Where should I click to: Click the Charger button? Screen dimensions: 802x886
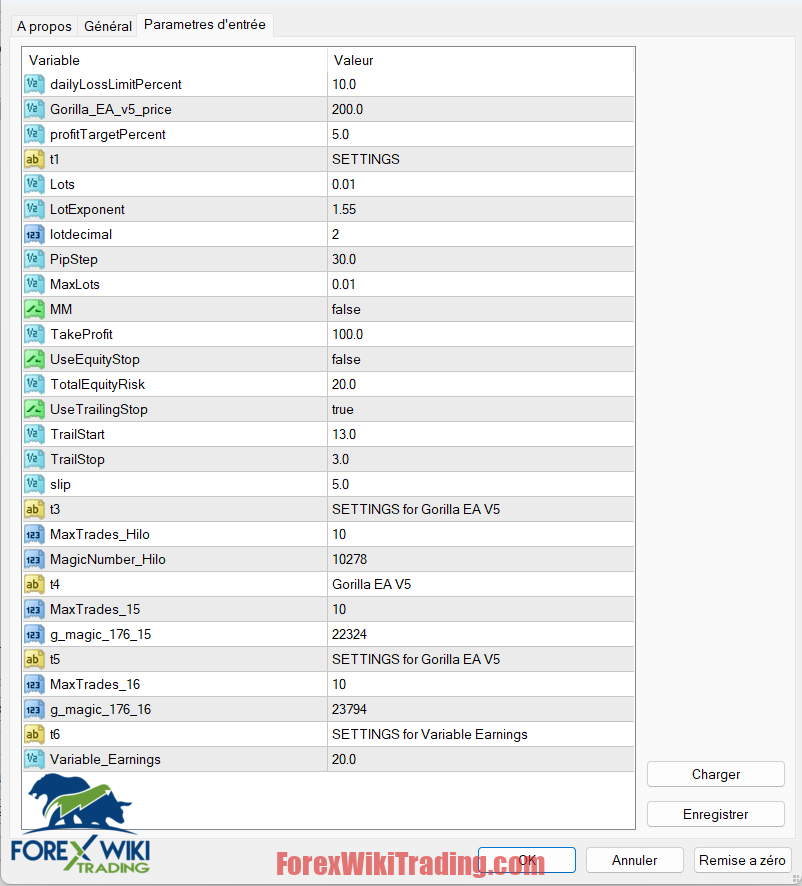tap(716, 774)
